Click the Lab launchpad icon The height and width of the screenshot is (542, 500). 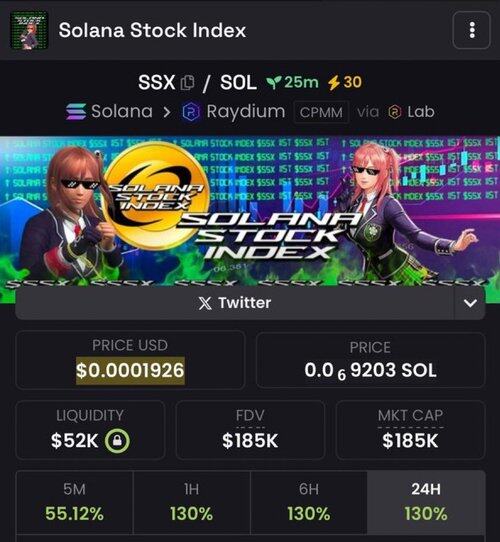tap(395, 112)
